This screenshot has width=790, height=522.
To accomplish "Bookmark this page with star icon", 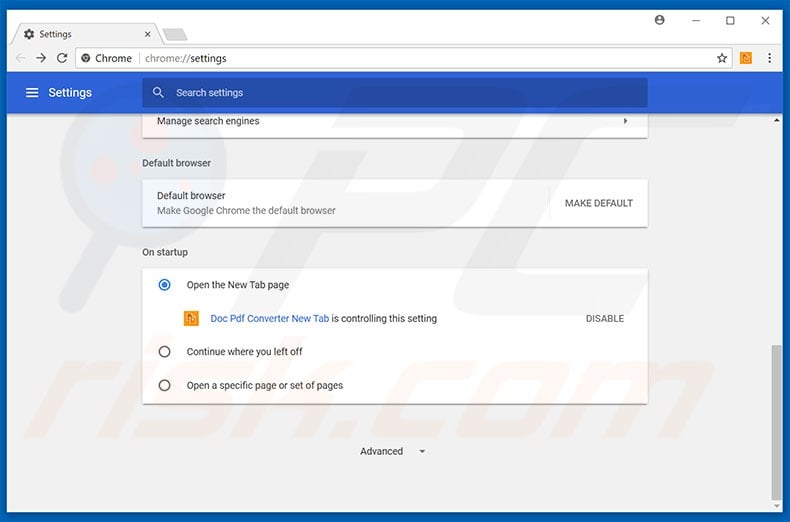I will pyautogui.click(x=721, y=58).
